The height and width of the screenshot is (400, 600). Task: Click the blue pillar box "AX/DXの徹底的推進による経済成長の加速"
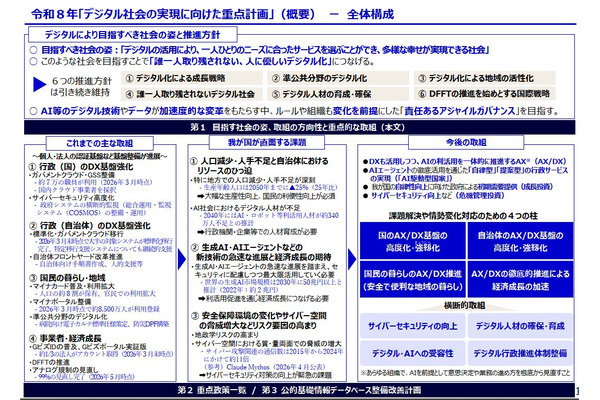[x=520, y=279]
